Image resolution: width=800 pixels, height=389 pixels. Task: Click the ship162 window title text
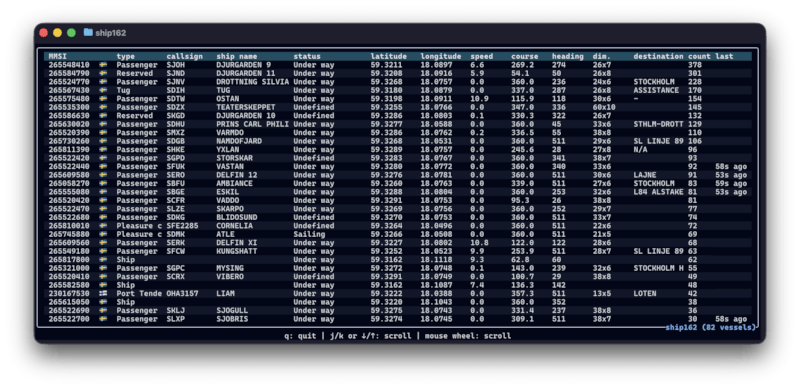pos(110,33)
